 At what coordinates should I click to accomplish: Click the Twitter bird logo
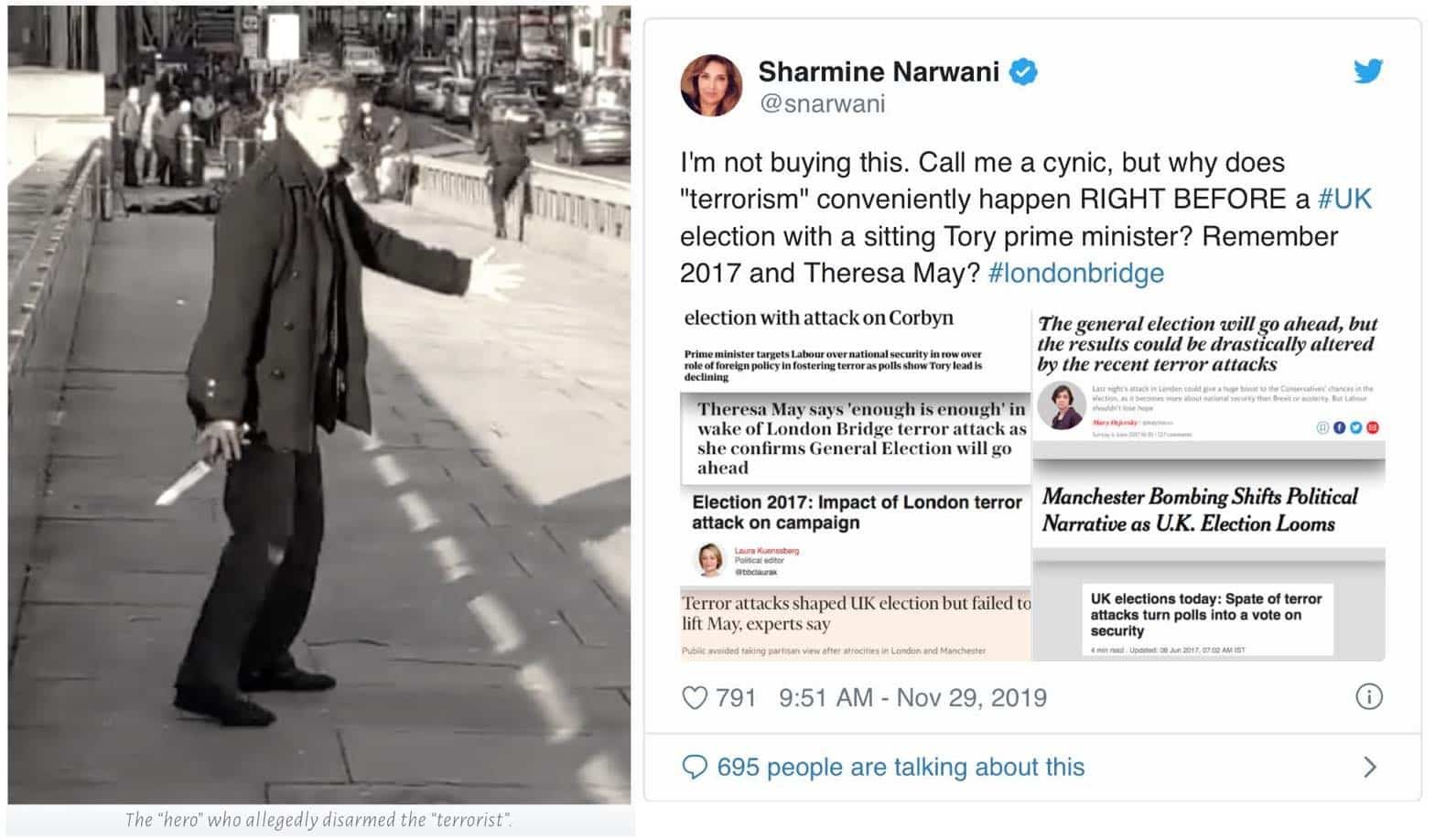click(1367, 70)
